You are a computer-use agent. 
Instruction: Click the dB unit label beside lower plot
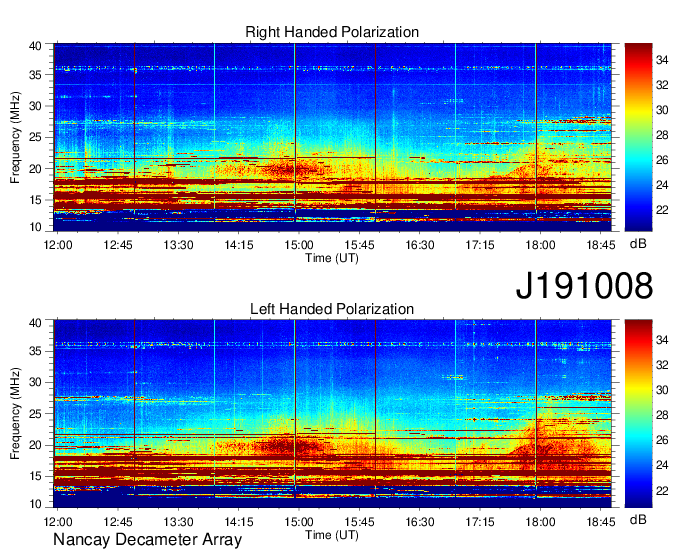click(638, 519)
